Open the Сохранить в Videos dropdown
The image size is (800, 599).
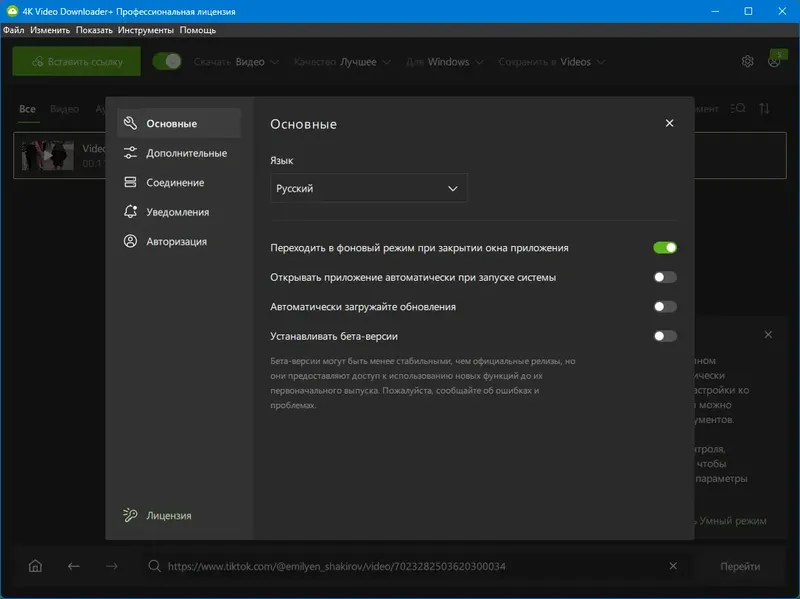pyautogui.click(x=548, y=61)
